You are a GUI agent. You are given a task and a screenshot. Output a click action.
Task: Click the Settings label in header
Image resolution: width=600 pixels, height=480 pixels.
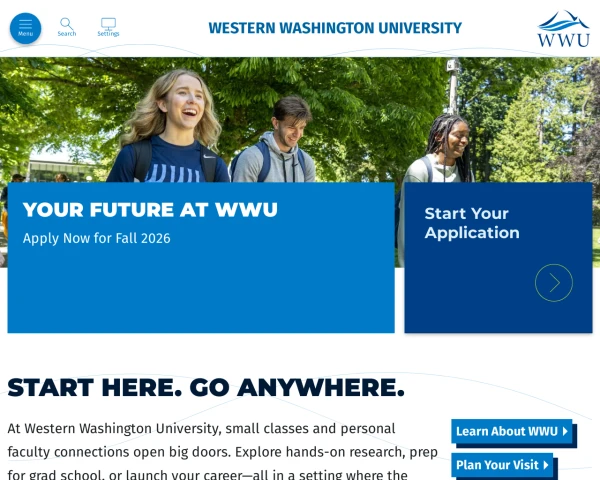coord(108,34)
